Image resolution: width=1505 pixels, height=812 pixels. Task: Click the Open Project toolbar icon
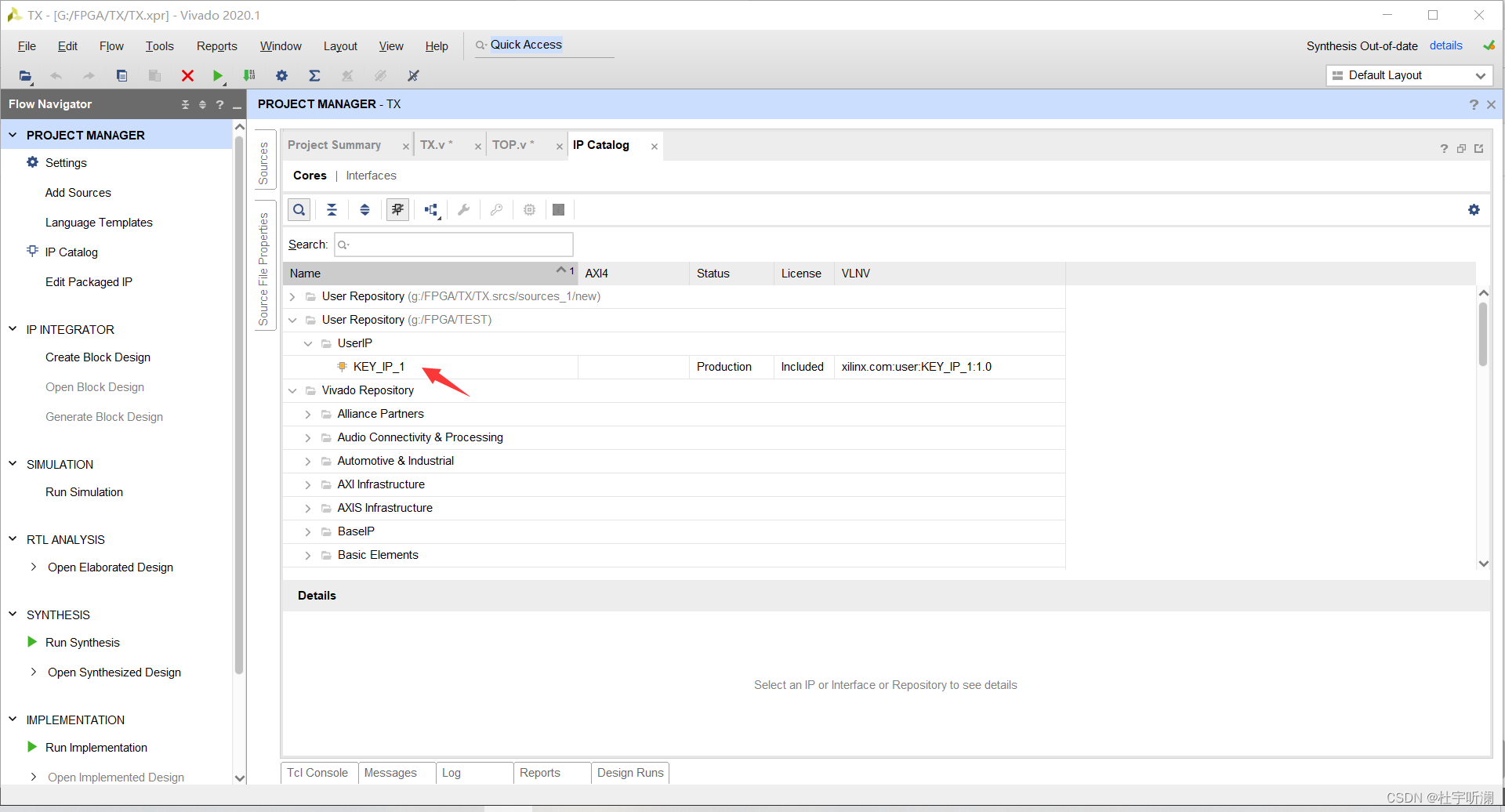25,76
